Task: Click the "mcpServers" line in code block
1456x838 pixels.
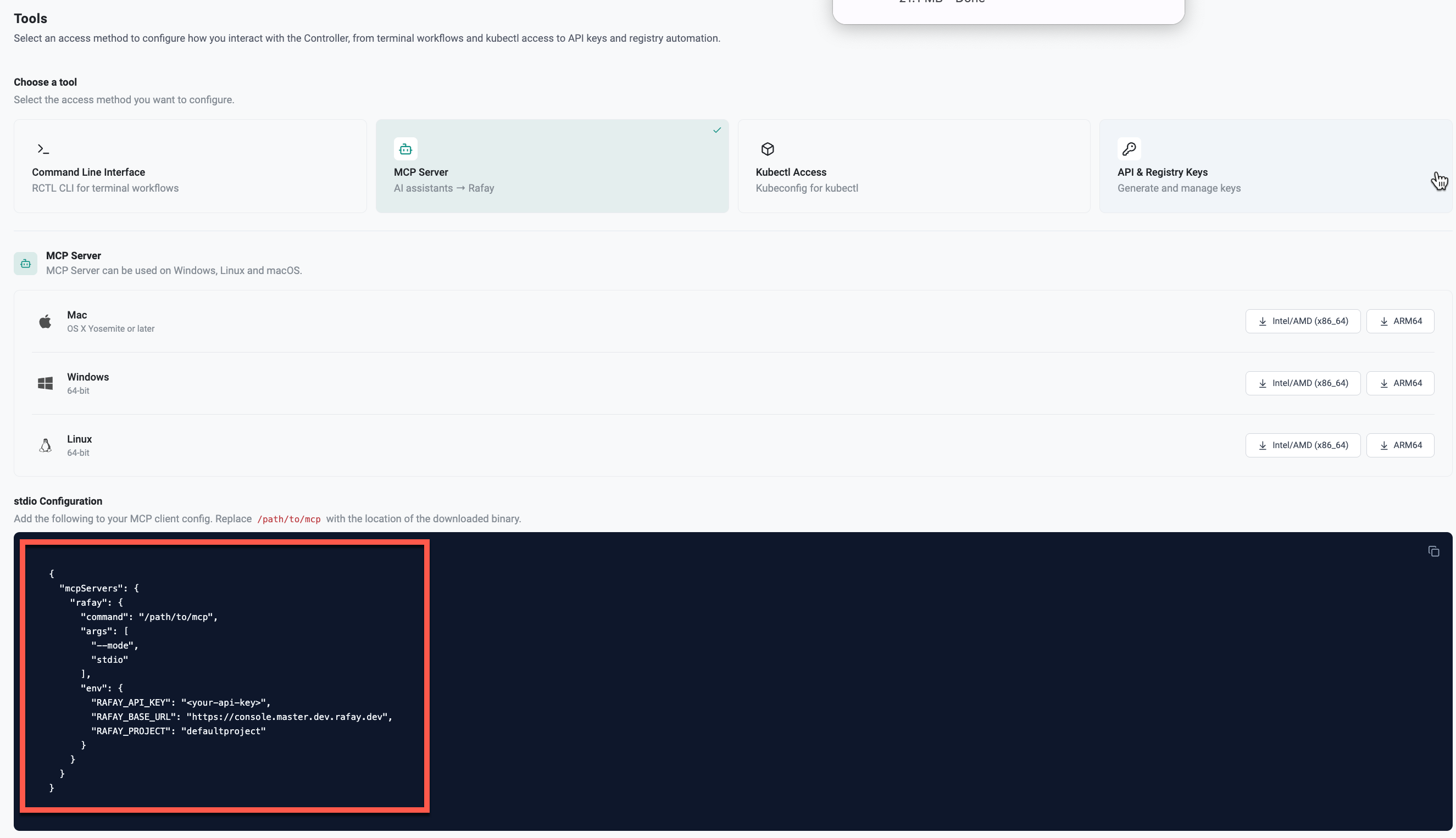Action: [99, 588]
